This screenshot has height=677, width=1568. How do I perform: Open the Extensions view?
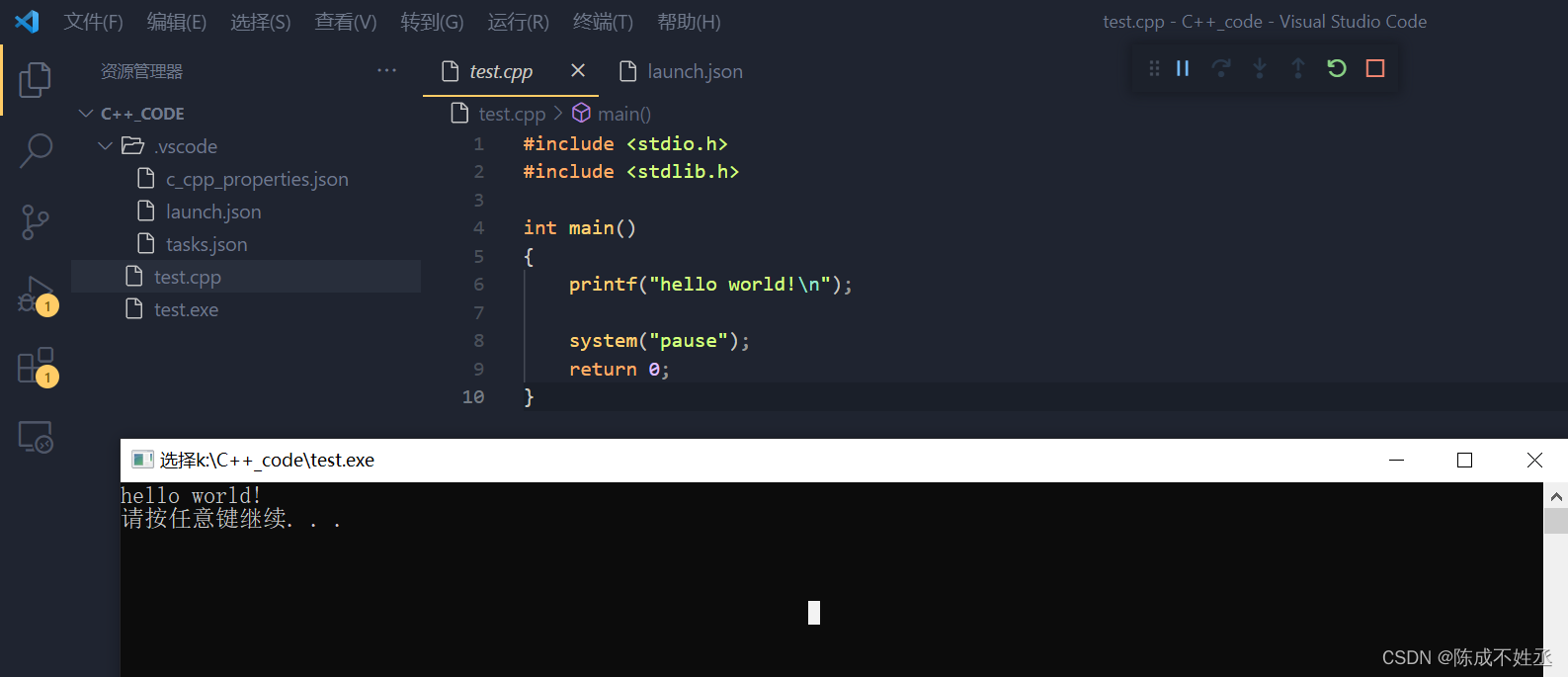pyautogui.click(x=37, y=366)
